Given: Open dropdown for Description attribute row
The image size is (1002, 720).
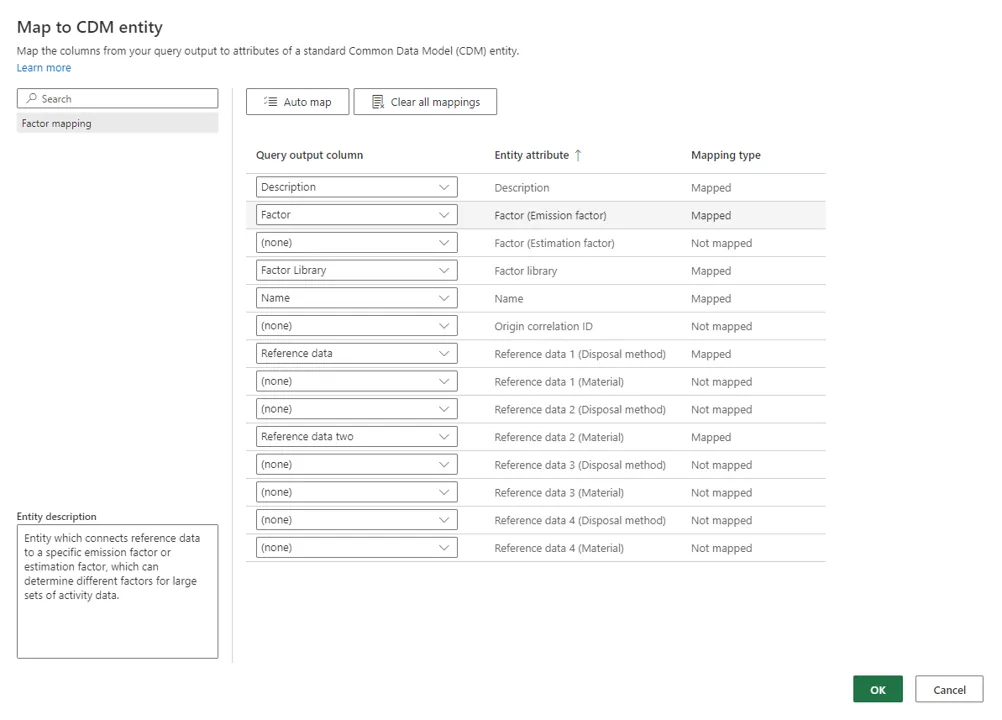Looking at the screenshot, I should click(357, 187).
